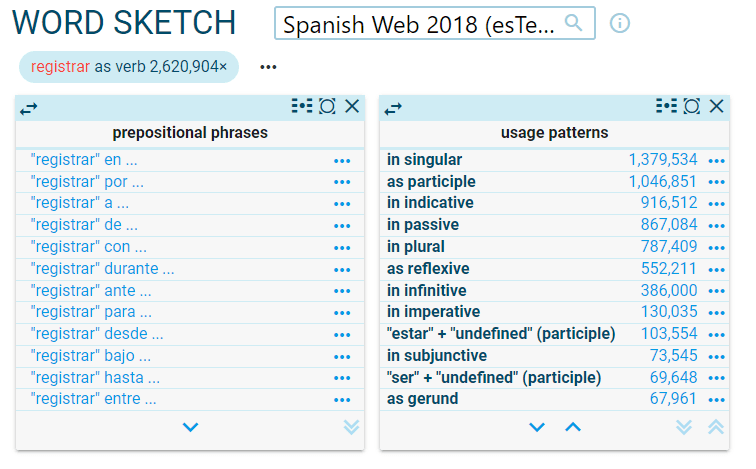Click the corpus info icon
The width and height of the screenshot is (756, 469).
pyautogui.click(x=620, y=23)
